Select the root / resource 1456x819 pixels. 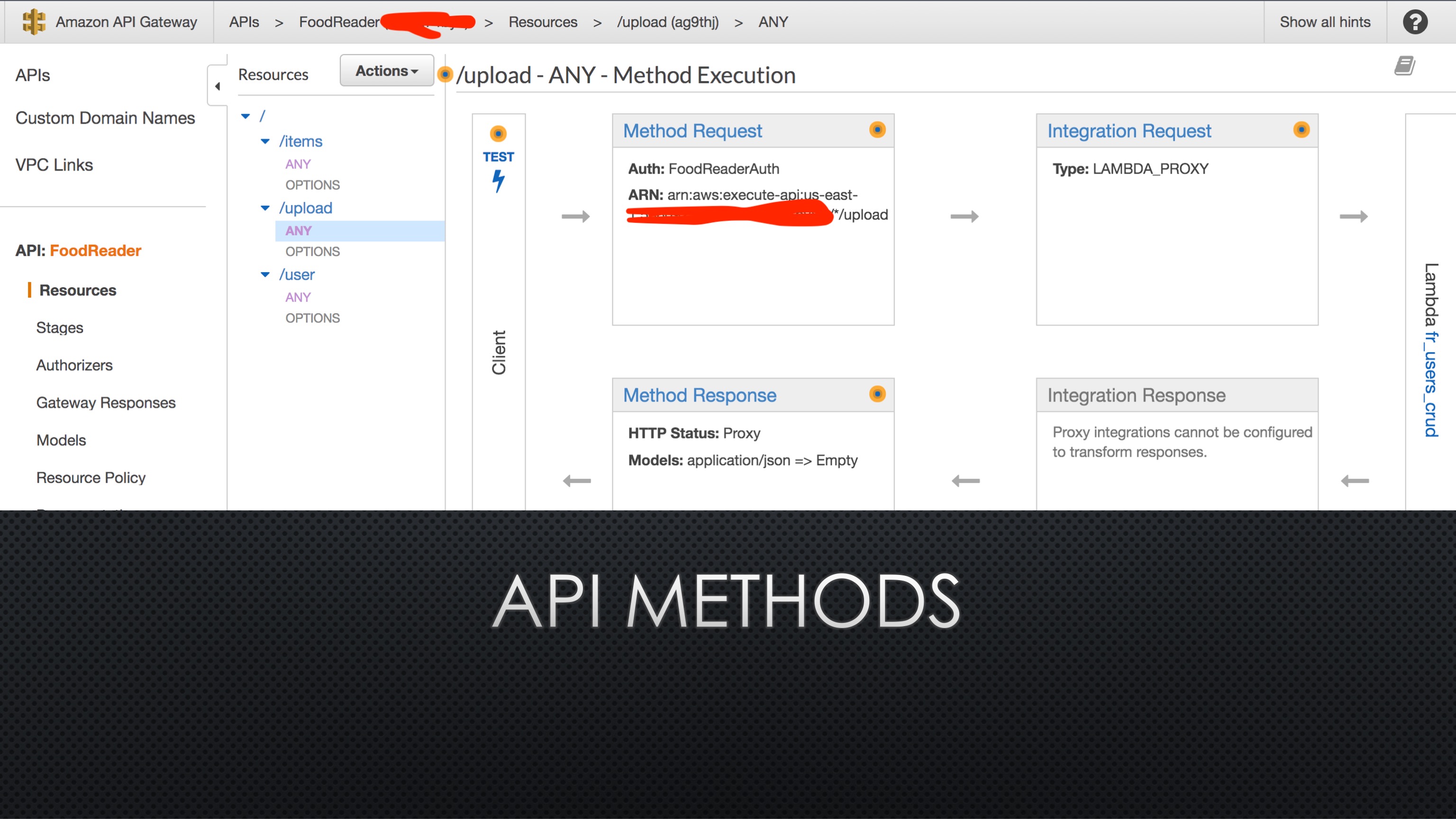tap(262, 116)
